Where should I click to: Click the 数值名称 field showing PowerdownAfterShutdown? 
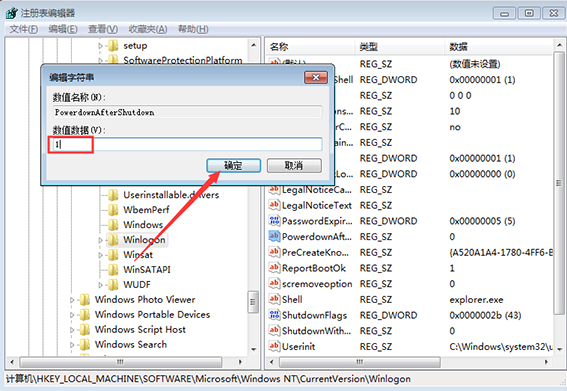[187, 112]
